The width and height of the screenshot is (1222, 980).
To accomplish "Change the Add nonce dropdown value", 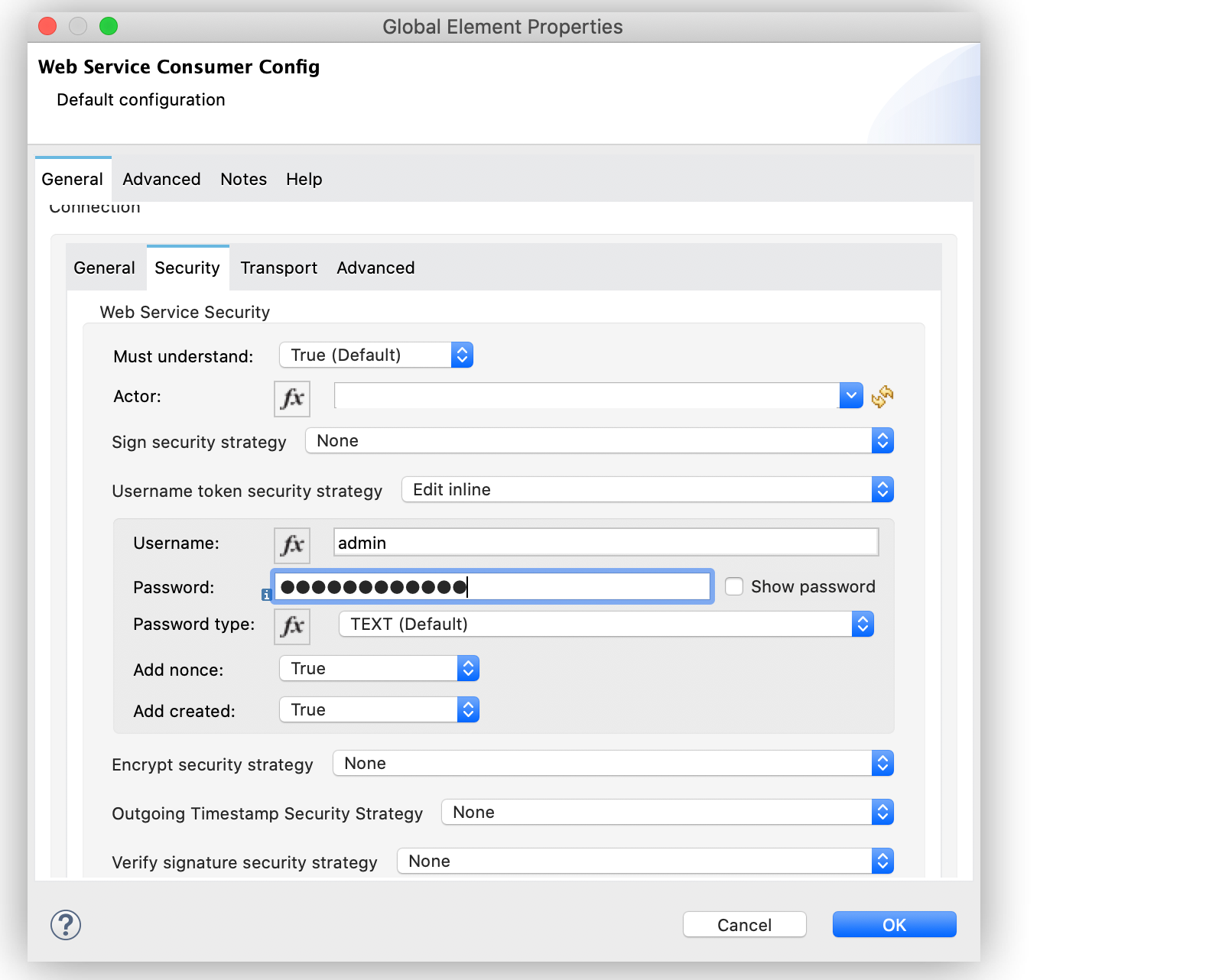I will tap(379, 668).
